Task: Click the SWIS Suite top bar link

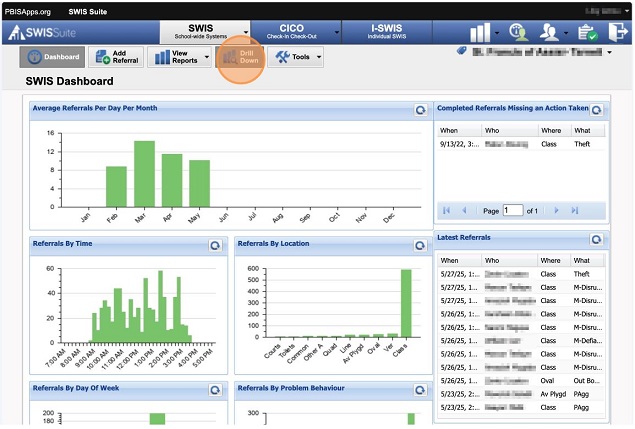Action: (x=88, y=12)
